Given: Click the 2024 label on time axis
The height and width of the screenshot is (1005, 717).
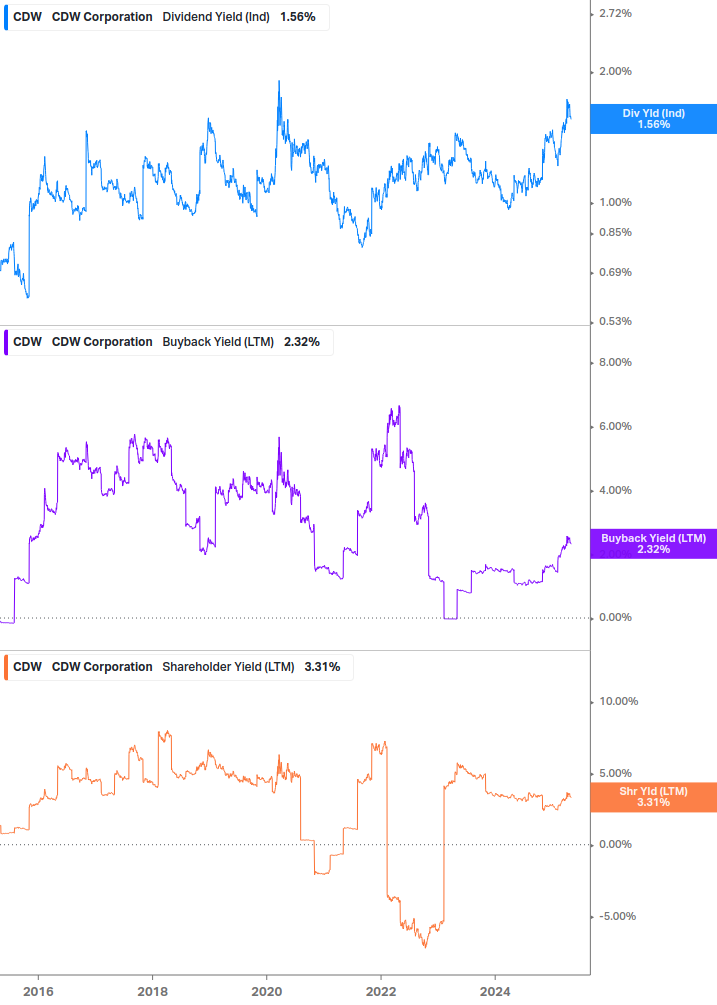Looking at the screenshot, I should pyautogui.click(x=495, y=992).
